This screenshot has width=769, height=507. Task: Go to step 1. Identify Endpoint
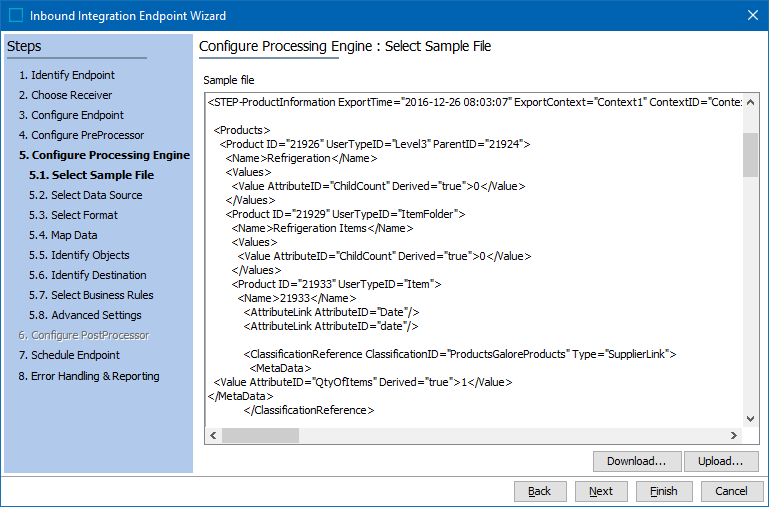[x=67, y=75]
